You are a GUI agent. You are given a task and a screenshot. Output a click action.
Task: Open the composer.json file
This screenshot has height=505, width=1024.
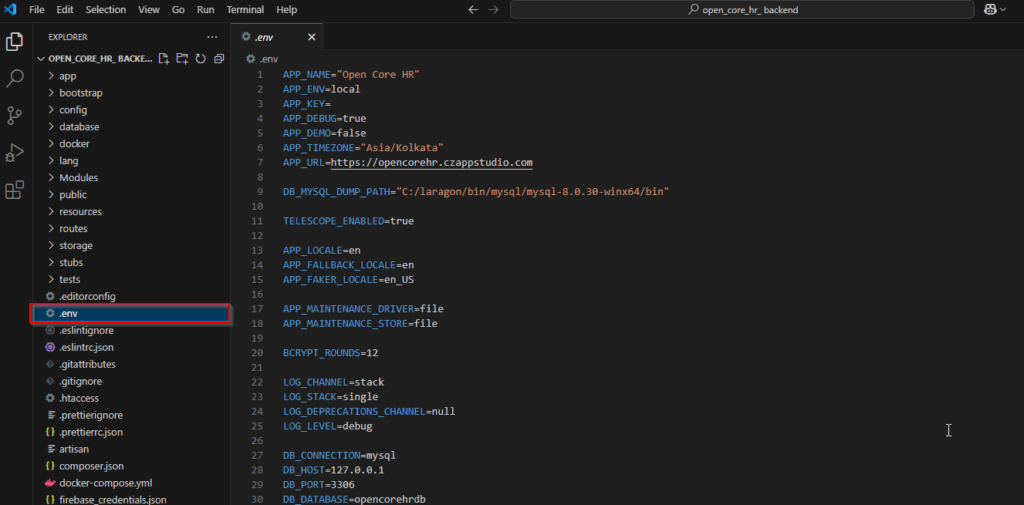tap(131, 466)
